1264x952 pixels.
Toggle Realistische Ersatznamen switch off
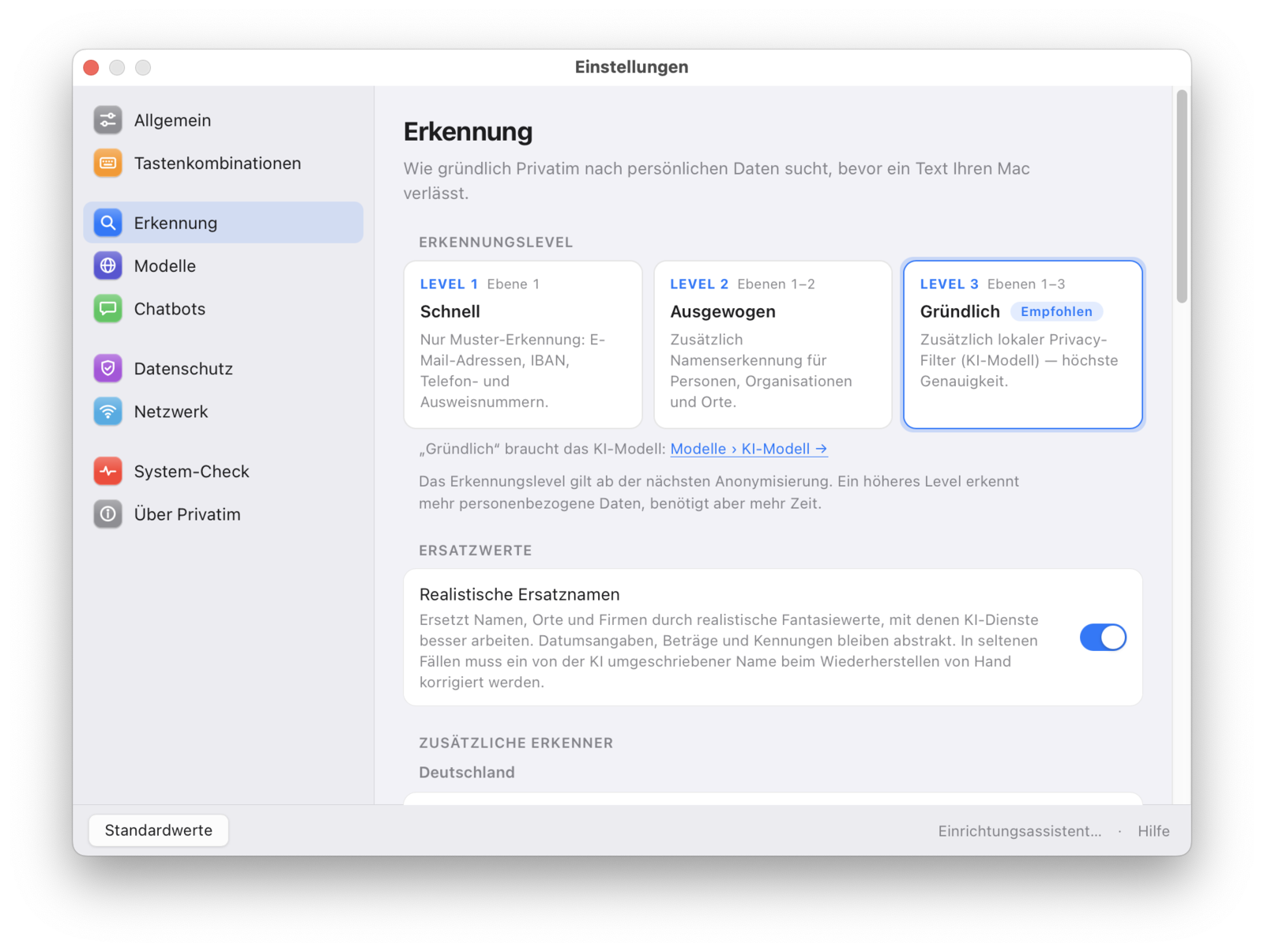[x=1103, y=638]
